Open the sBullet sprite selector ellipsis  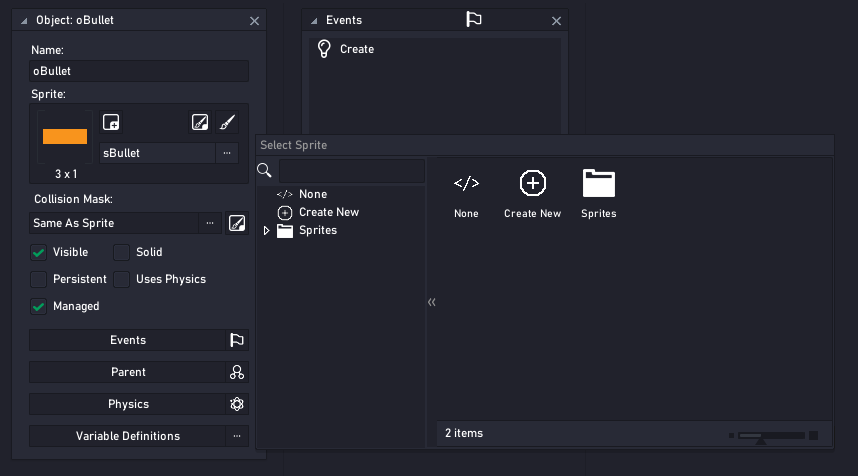pyautogui.click(x=227, y=153)
